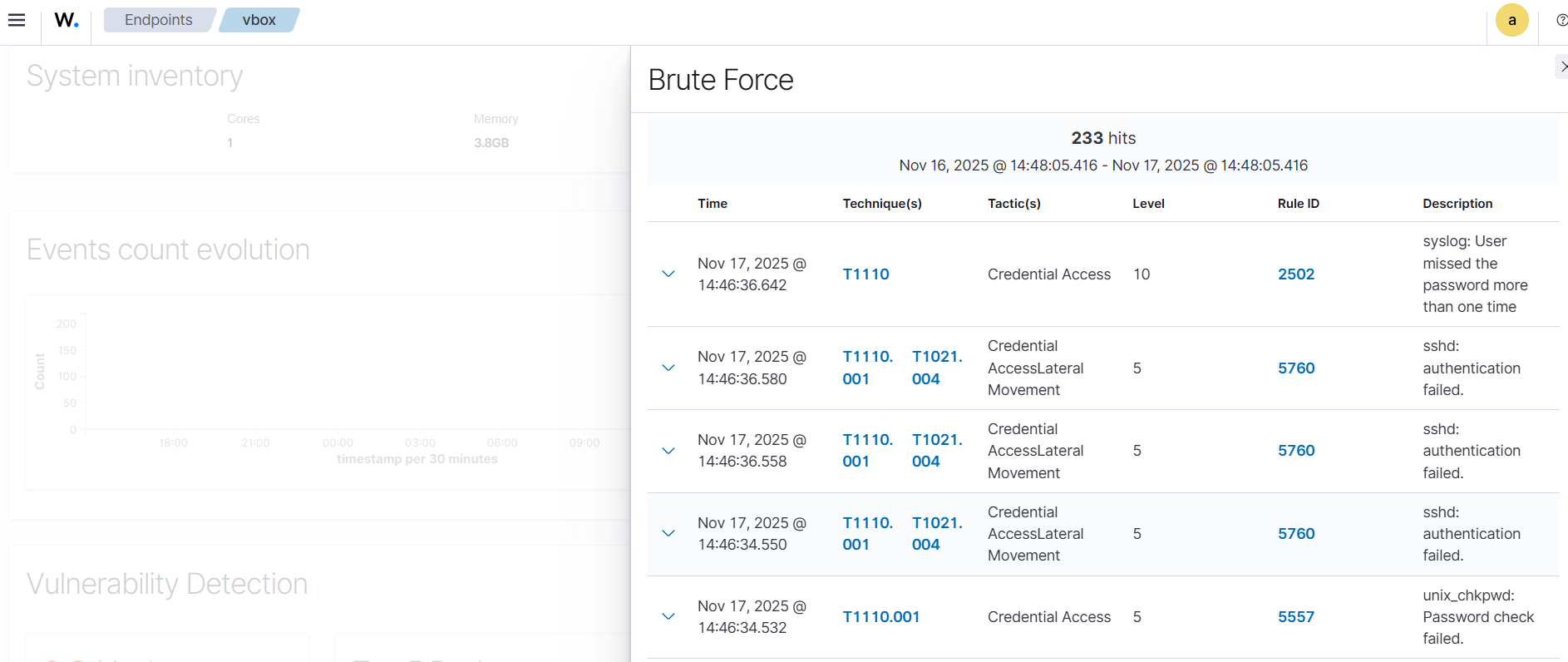The image size is (1568, 662).
Task: Expand the 14:46:36.580 event row
Action: pyautogui.click(x=668, y=368)
